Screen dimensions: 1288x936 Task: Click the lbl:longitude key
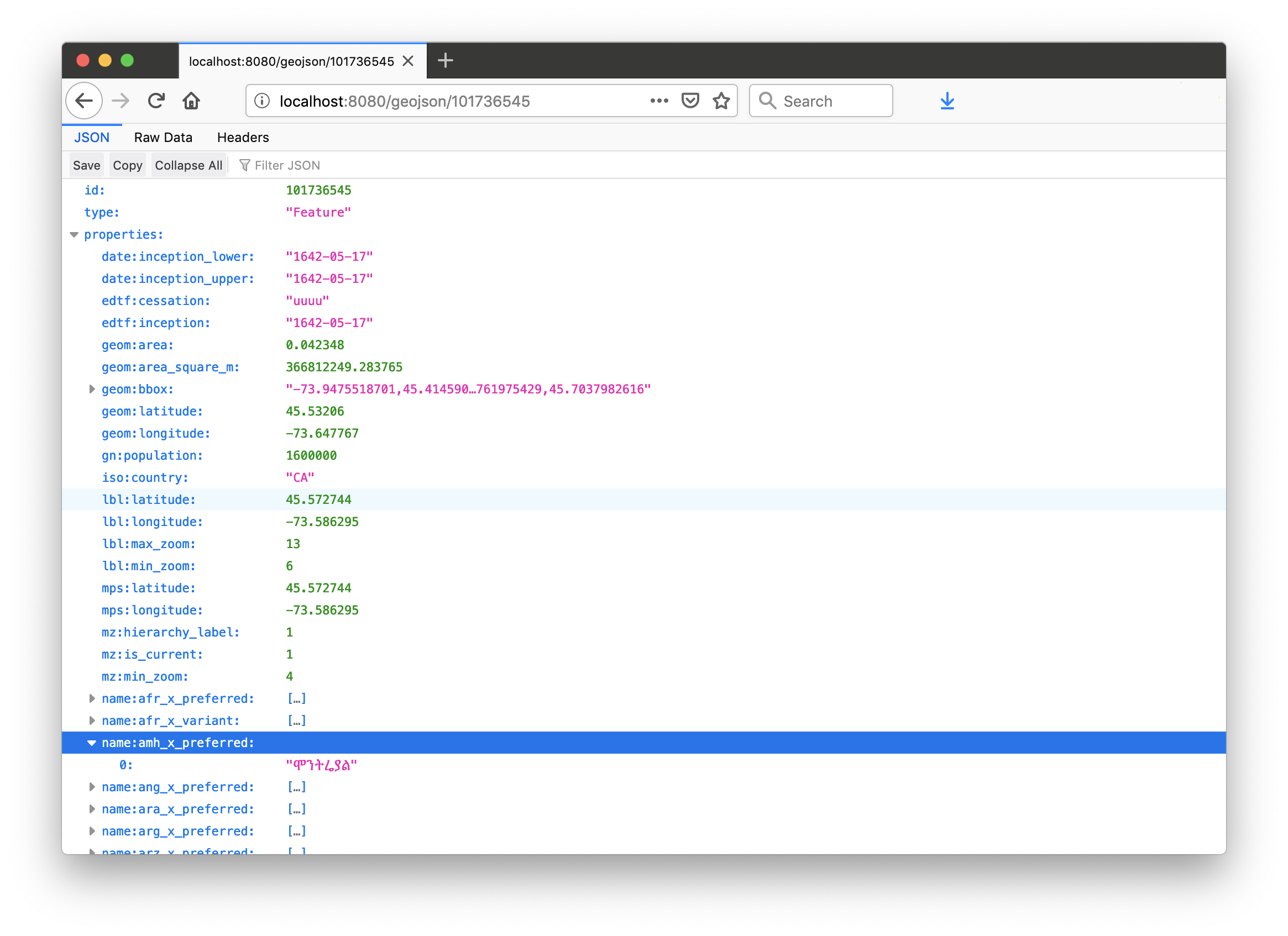(152, 522)
